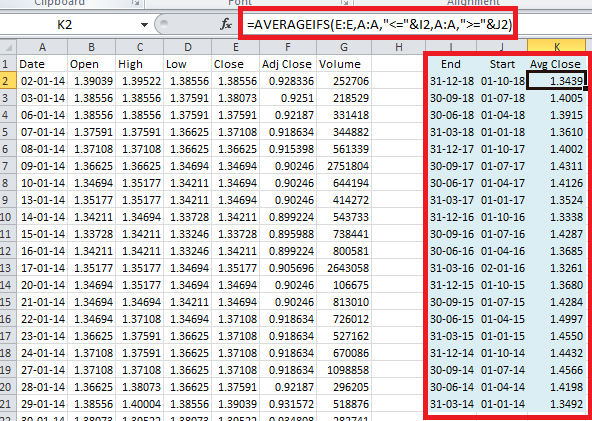Open the Name Box dropdown arrow

[144, 25]
